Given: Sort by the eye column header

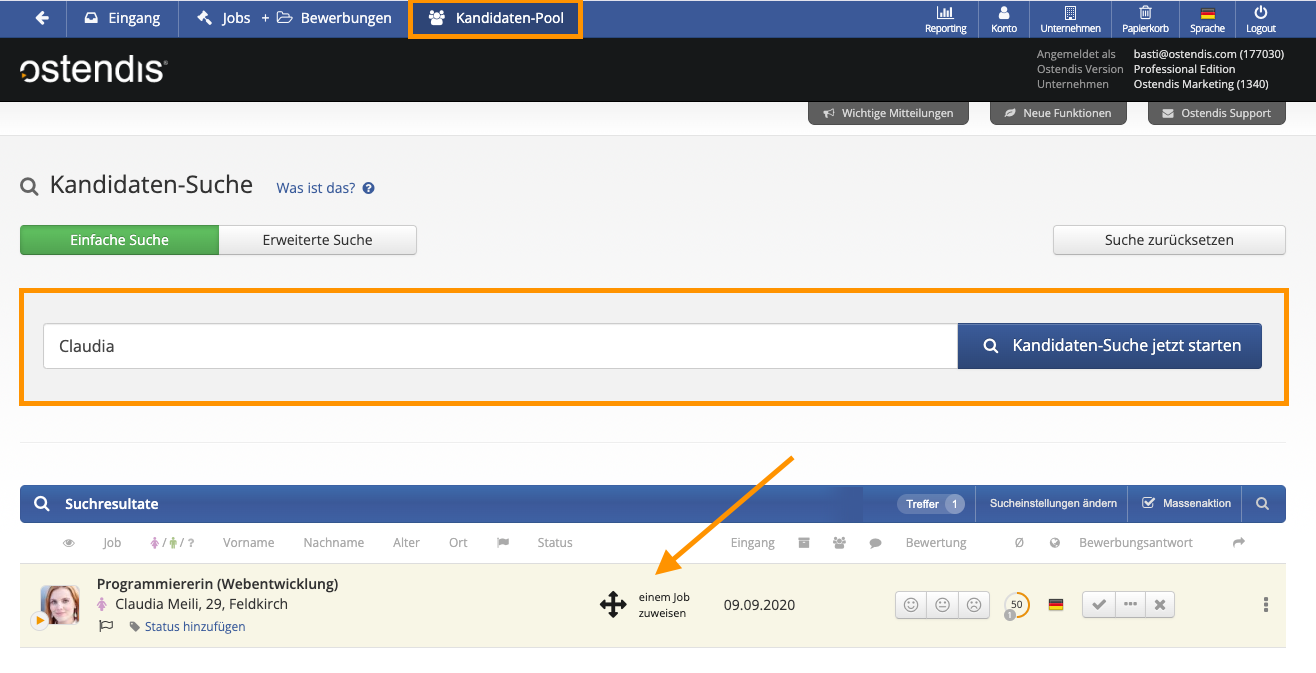Looking at the screenshot, I should click(69, 543).
